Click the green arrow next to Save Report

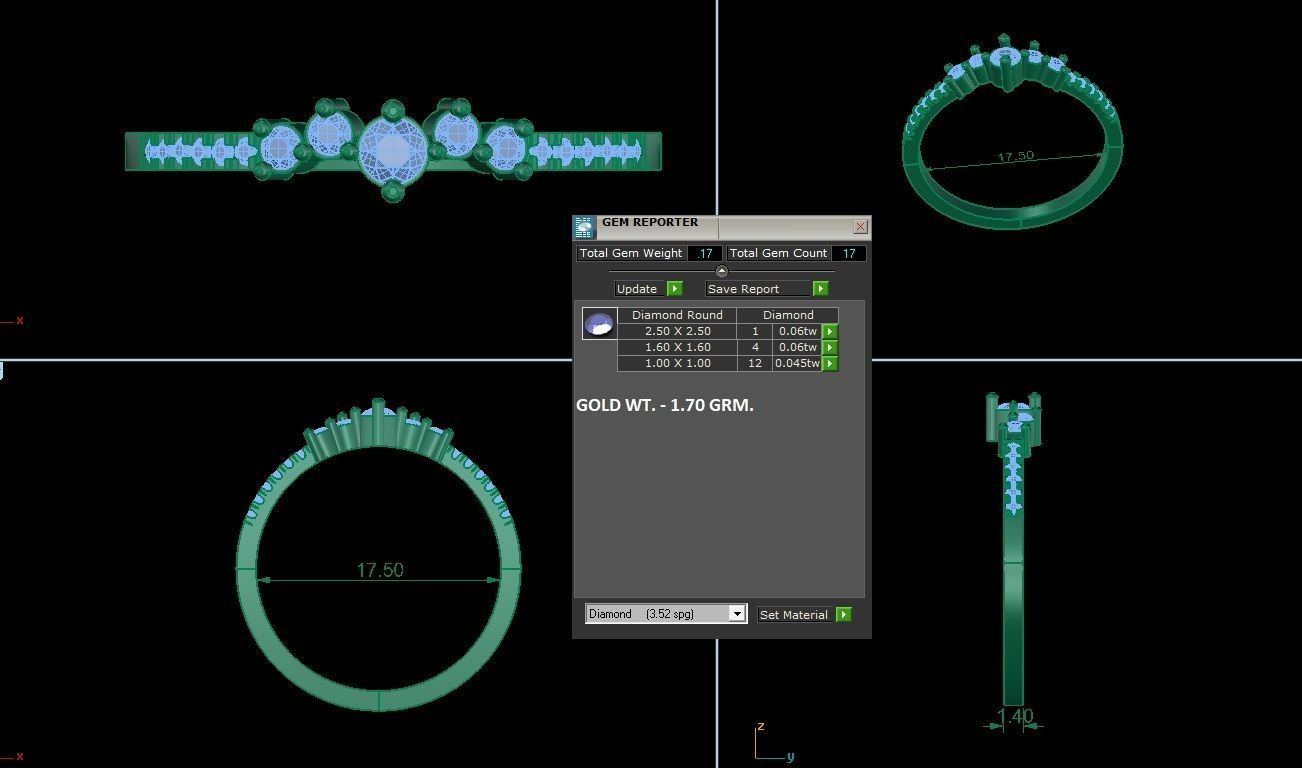tap(820, 289)
